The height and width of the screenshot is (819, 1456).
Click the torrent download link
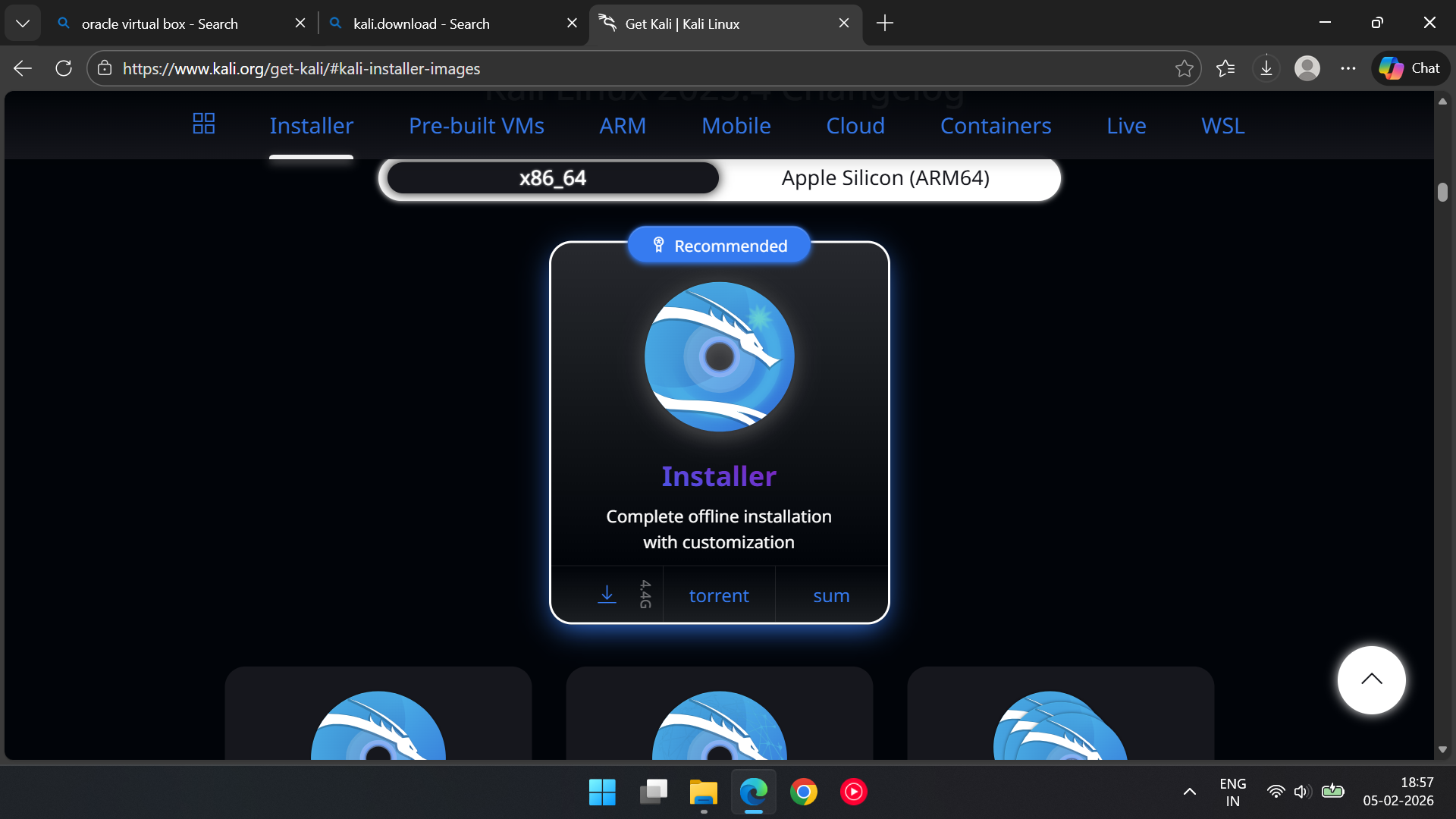[x=719, y=596]
